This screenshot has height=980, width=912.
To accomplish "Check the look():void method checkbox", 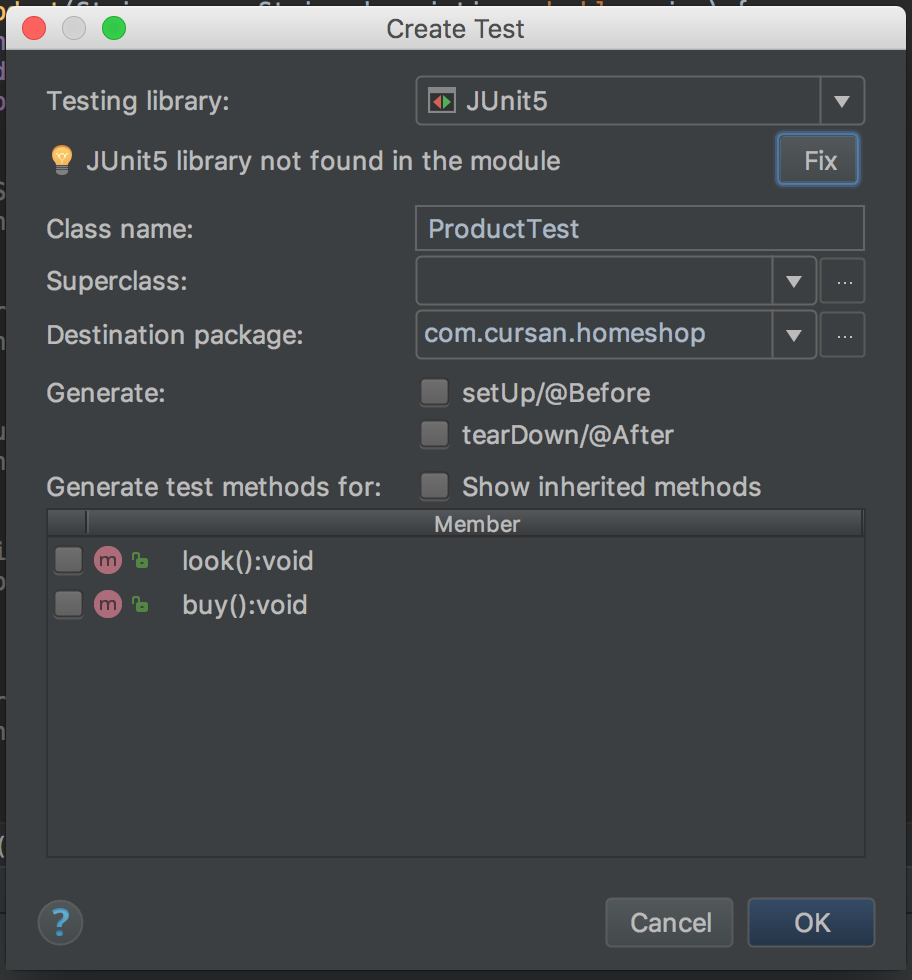I will tap(68, 561).
